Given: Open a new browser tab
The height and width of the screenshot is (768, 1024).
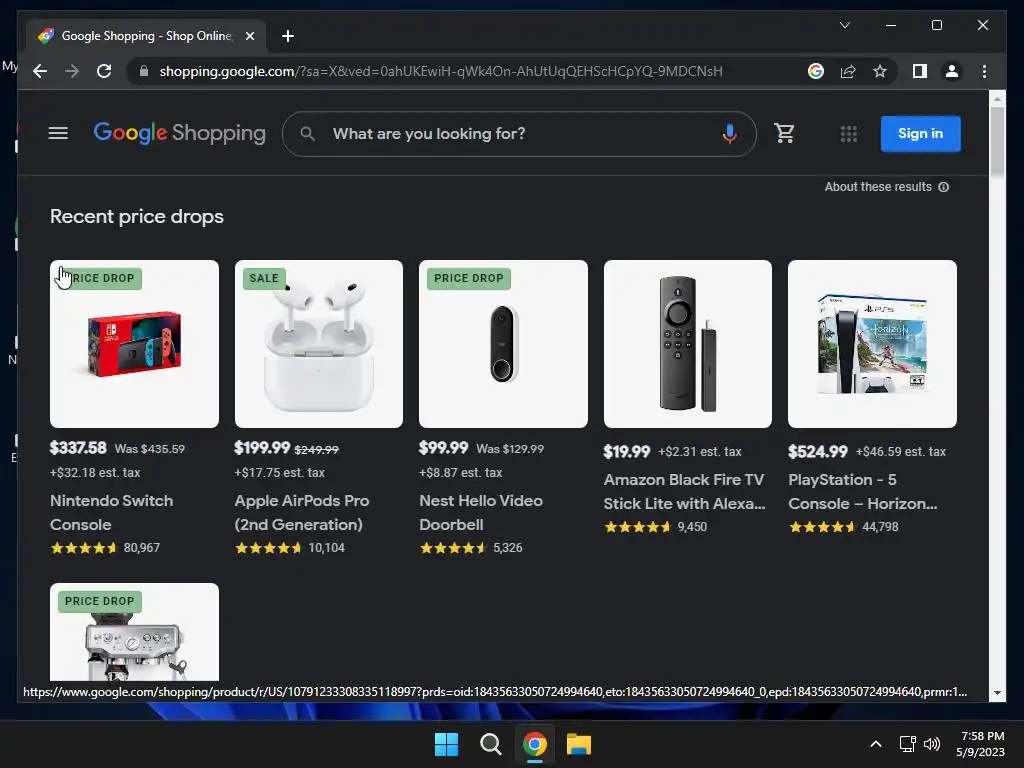Looking at the screenshot, I should tap(288, 36).
